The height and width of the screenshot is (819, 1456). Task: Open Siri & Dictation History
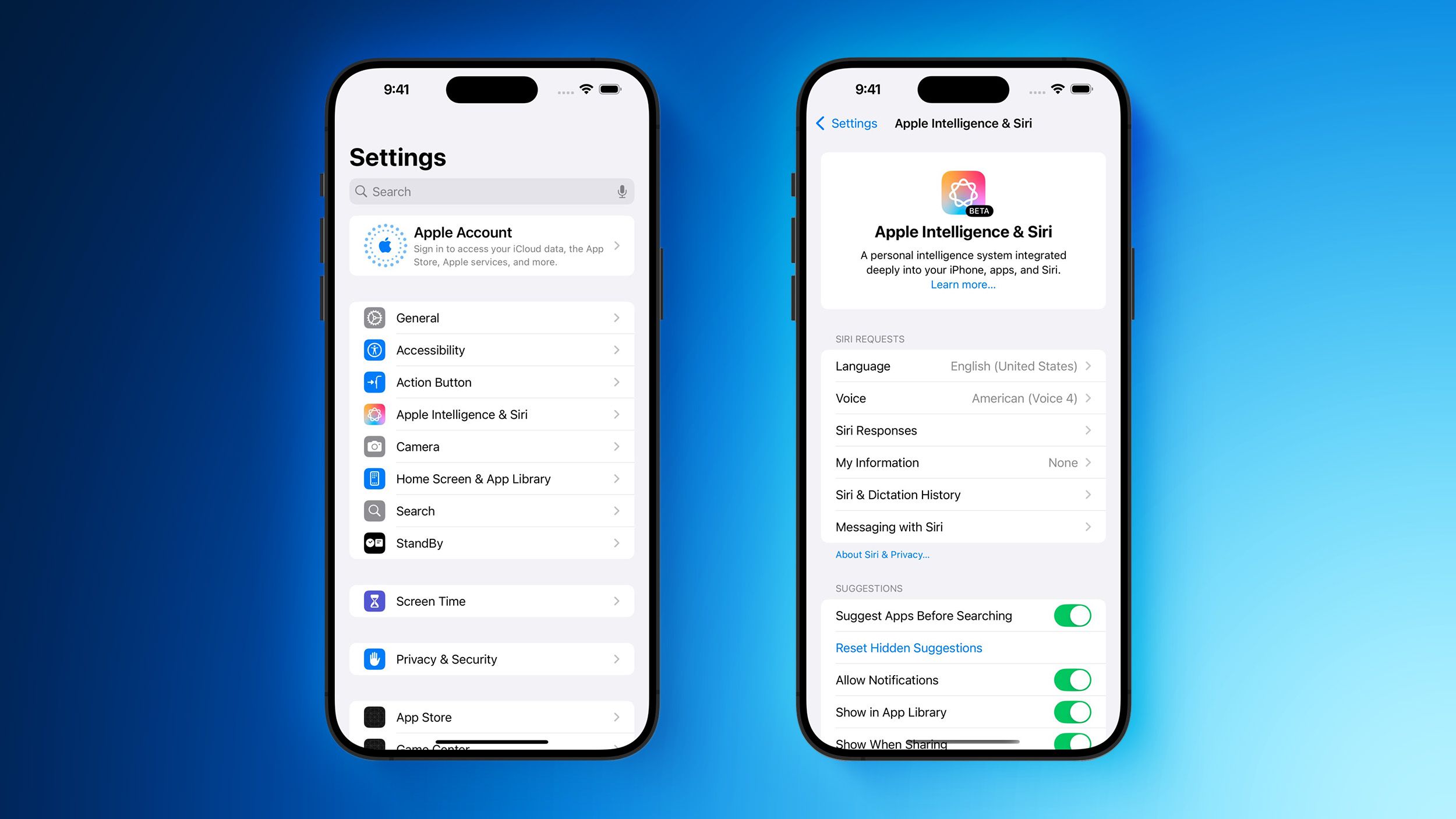(962, 494)
